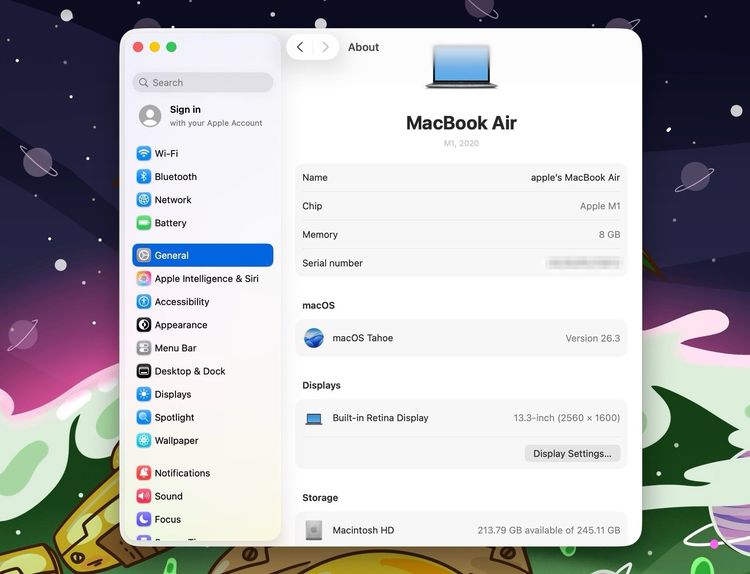This screenshot has height=574, width=750.
Task: Click the "Displays" section heading in About
Action: point(321,385)
